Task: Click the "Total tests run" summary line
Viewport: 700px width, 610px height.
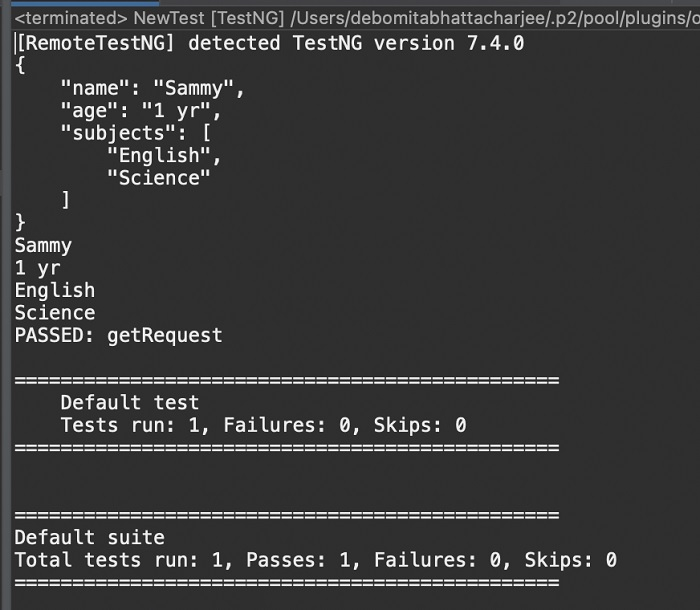Action: click(x=315, y=560)
